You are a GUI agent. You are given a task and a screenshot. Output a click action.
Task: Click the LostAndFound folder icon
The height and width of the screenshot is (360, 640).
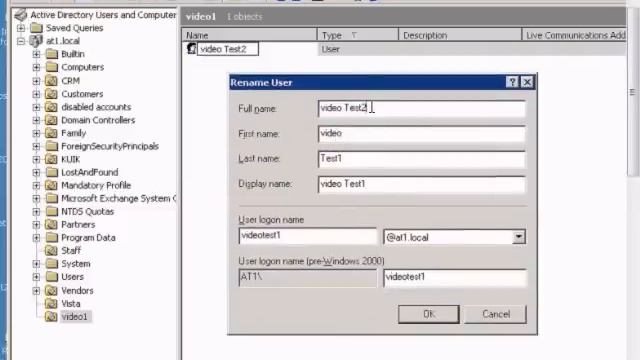tap(51, 172)
